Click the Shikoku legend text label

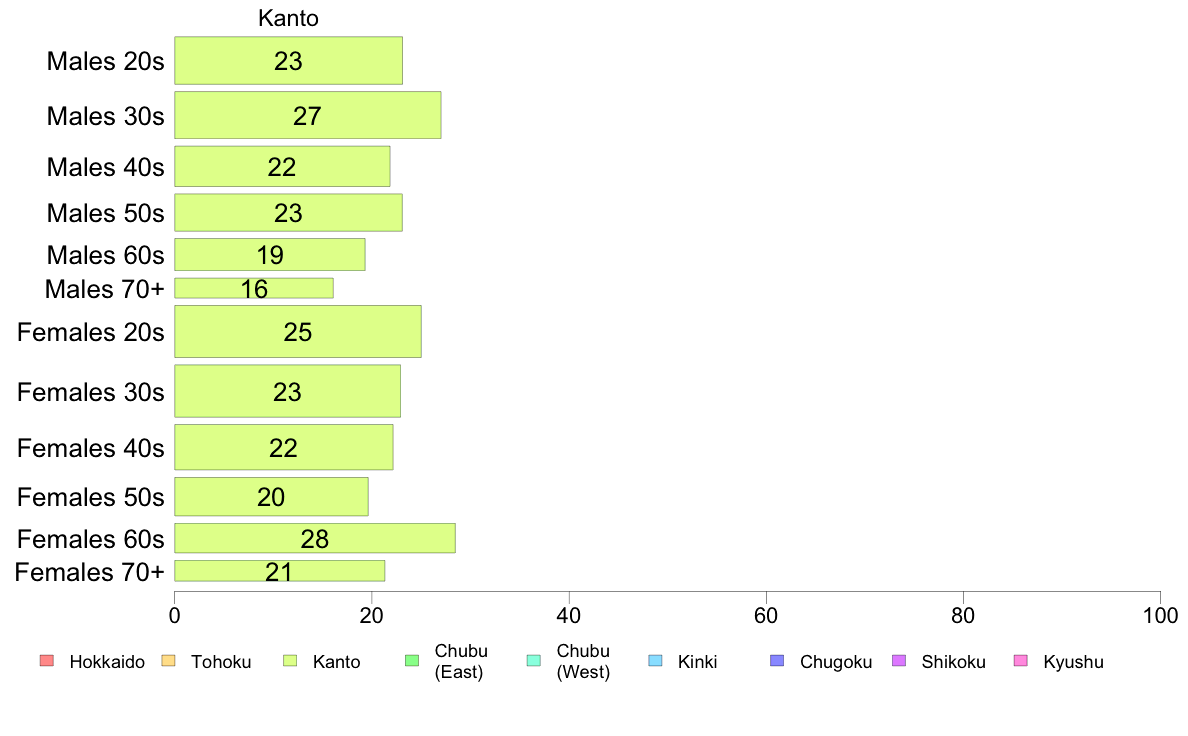(x=953, y=662)
